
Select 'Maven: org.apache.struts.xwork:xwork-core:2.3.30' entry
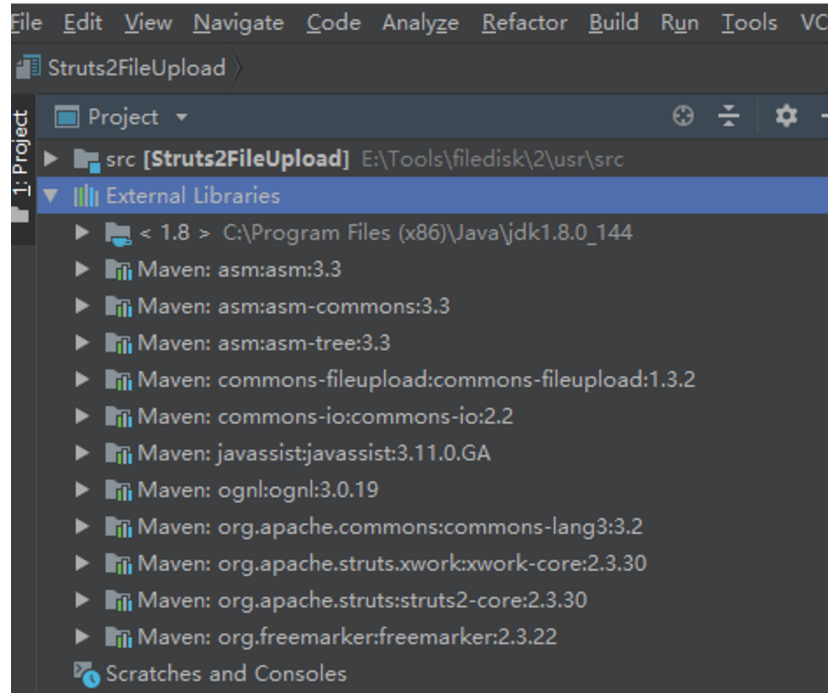(x=432, y=563)
